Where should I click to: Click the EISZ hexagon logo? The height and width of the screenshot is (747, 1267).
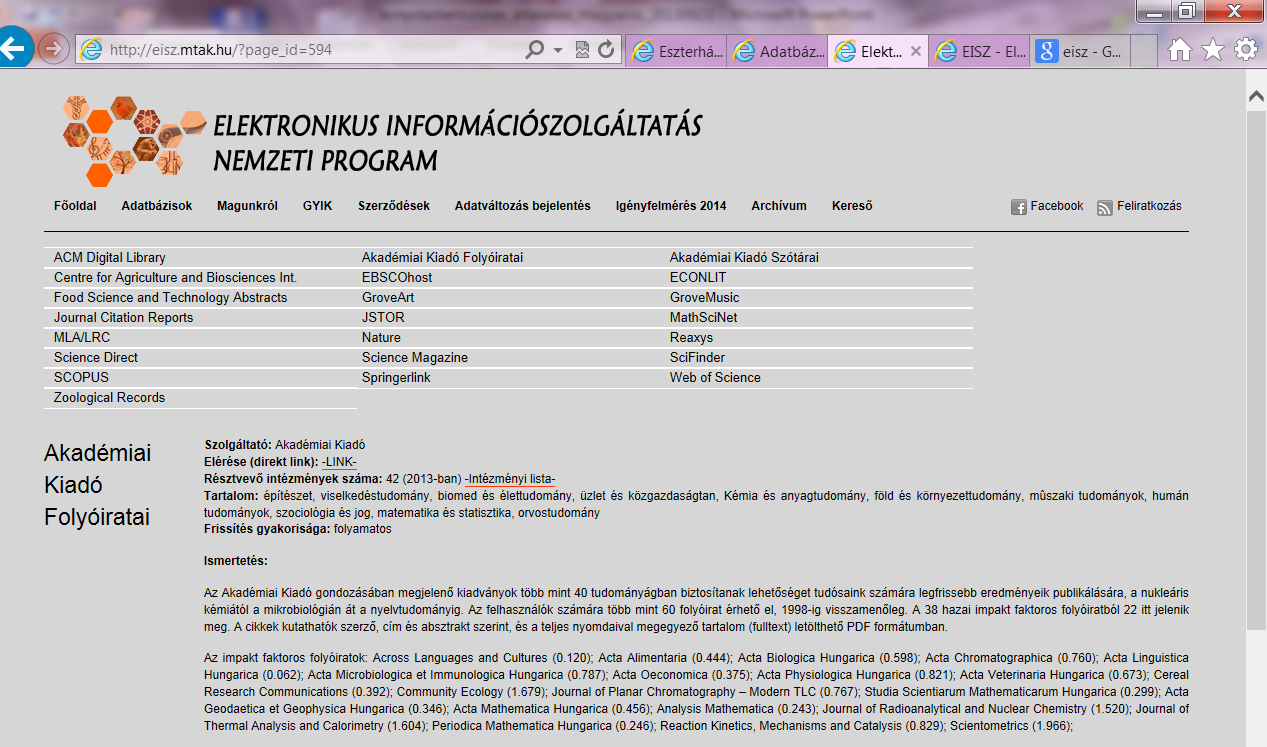pyautogui.click(x=135, y=142)
